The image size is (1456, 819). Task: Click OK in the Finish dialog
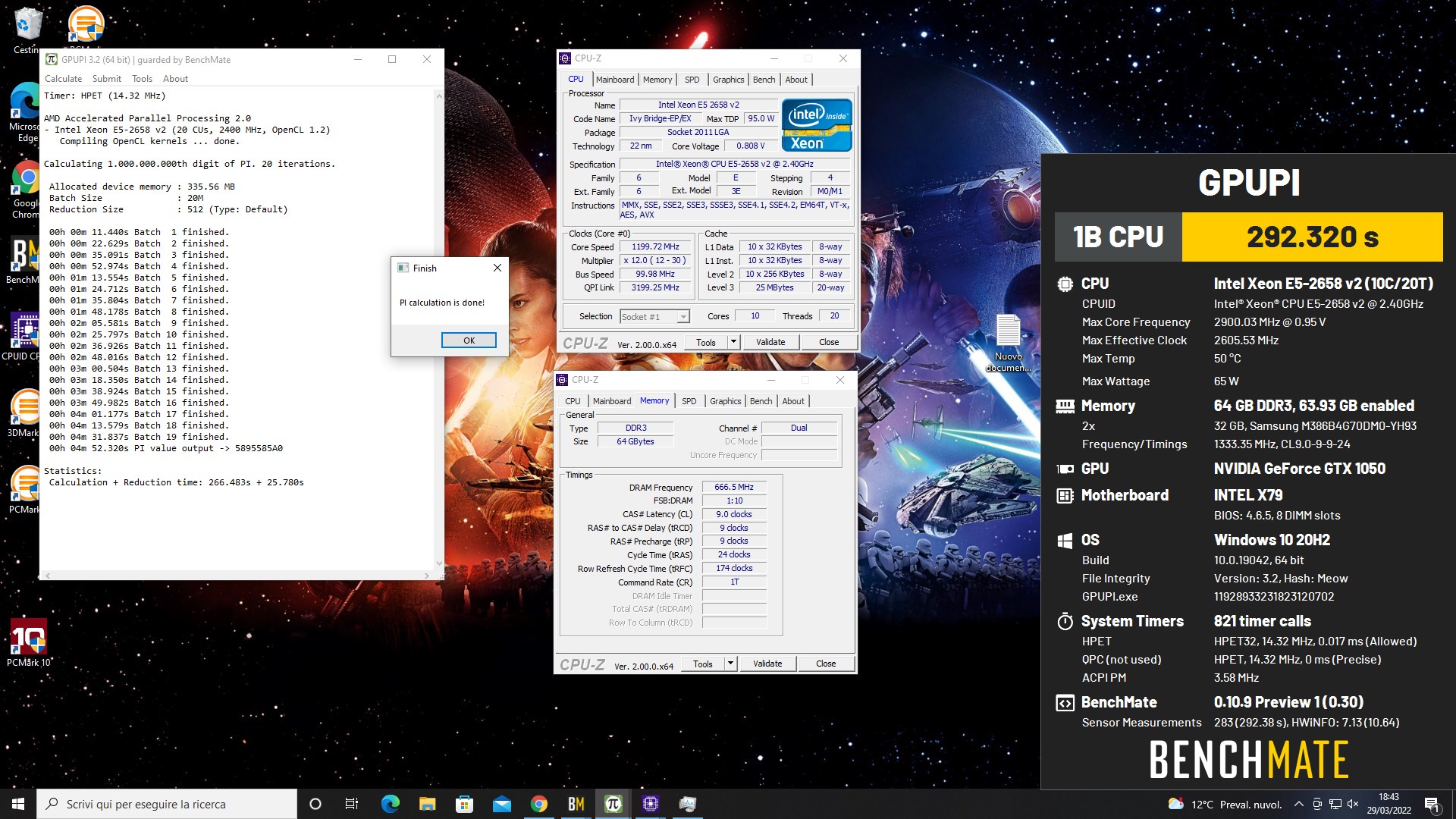tap(469, 340)
